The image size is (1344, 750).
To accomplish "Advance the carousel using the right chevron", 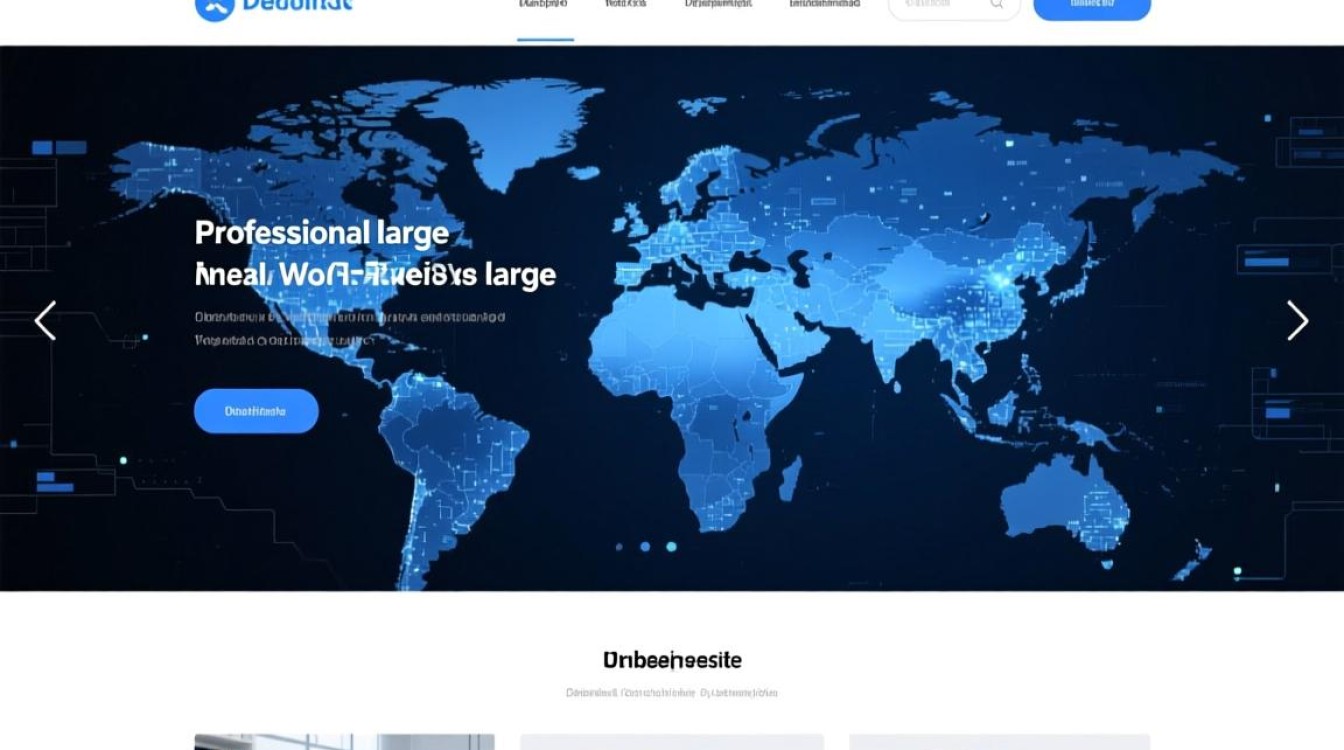I will click(x=1297, y=321).
